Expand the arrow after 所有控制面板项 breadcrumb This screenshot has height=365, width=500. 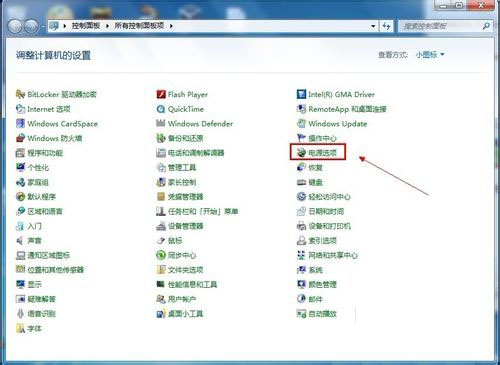tap(171, 26)
